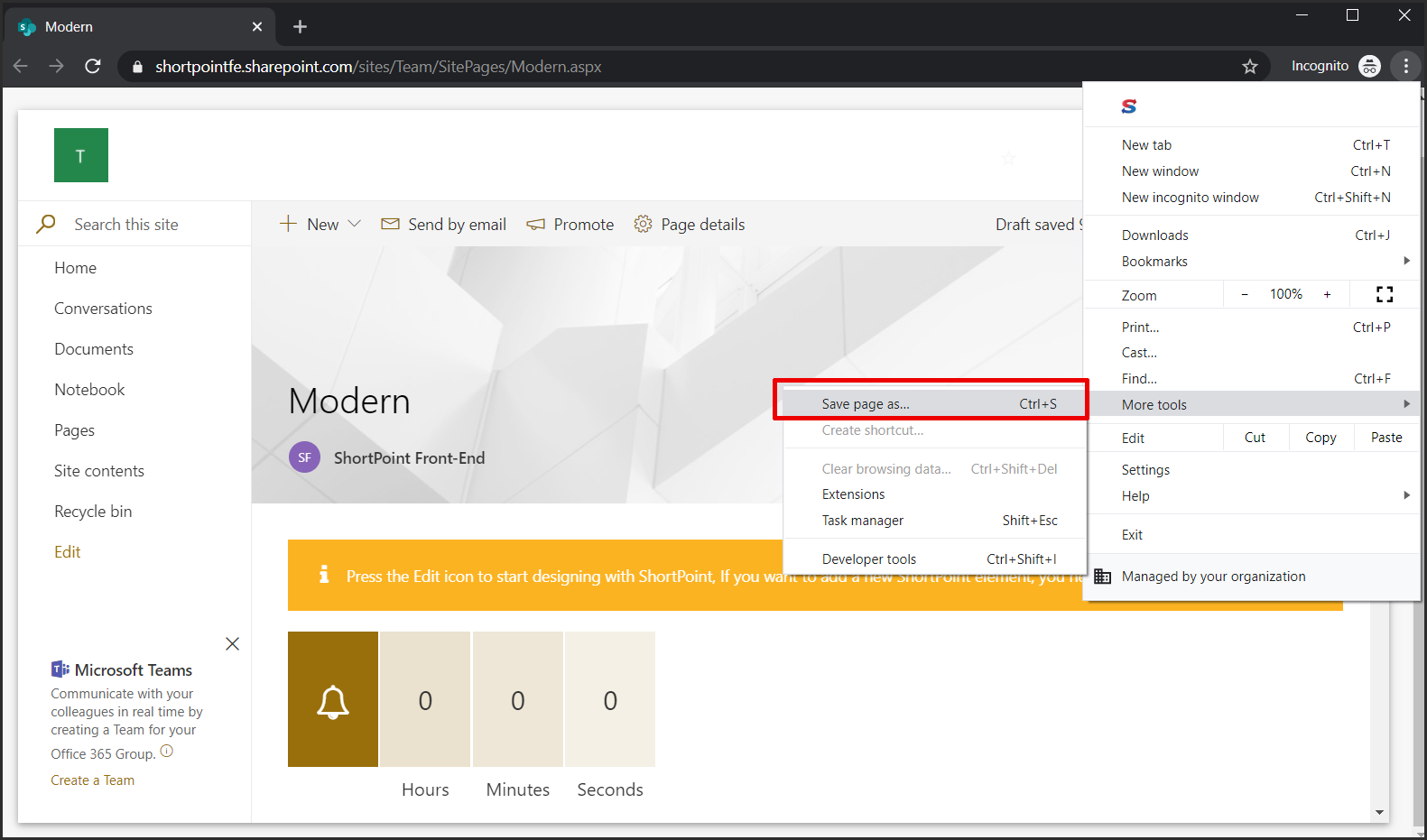Click the browser back arrow
1427x840 pixels.
21,66
